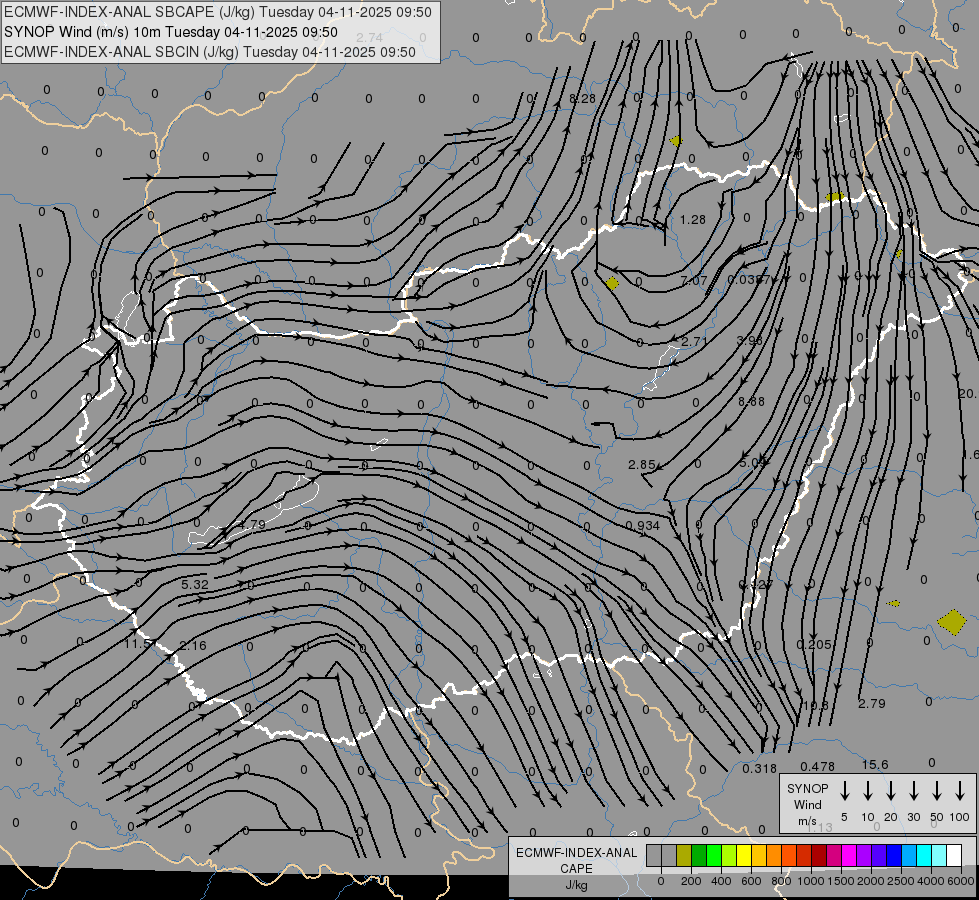Pick the olive CAPE legend swatch

(684, 856)
